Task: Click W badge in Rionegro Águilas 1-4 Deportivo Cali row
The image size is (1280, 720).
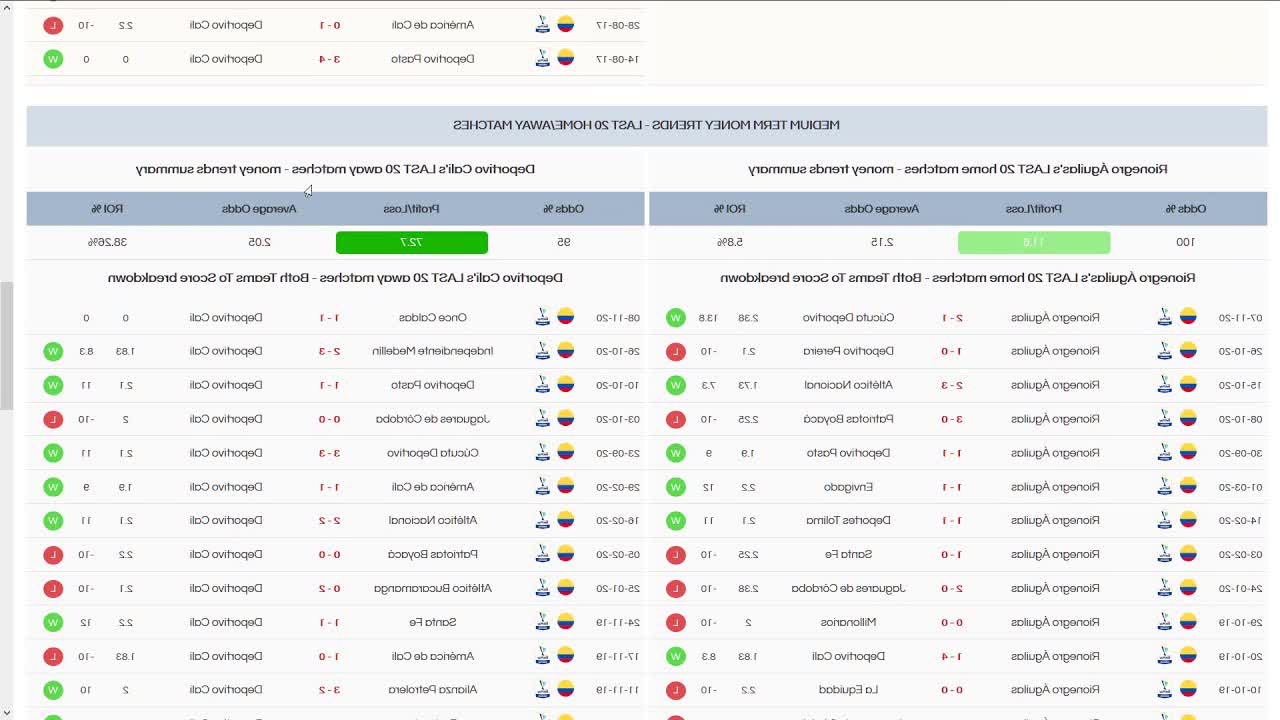Action: click(x=676, y=656)
